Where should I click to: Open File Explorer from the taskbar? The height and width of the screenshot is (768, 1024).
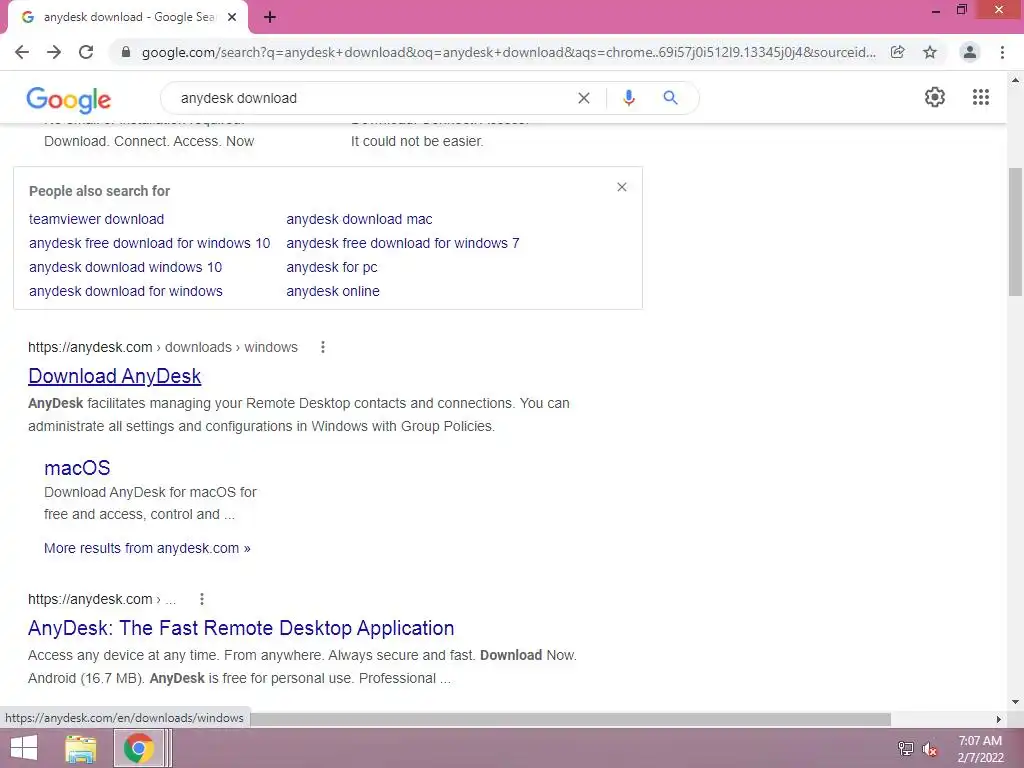tap(80, 748)
